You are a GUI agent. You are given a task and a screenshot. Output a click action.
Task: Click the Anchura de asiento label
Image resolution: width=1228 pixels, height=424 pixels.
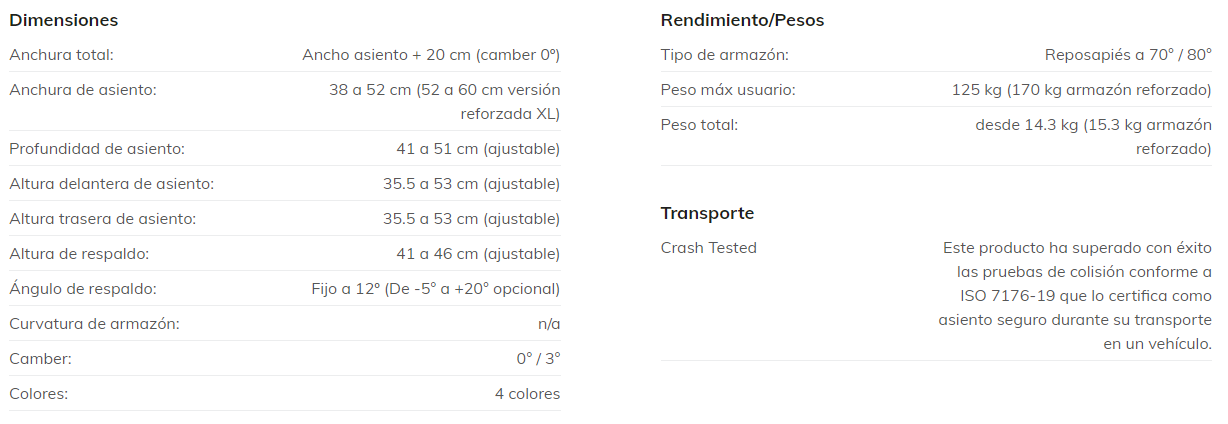pyautogui.click(x=83, y=90)
